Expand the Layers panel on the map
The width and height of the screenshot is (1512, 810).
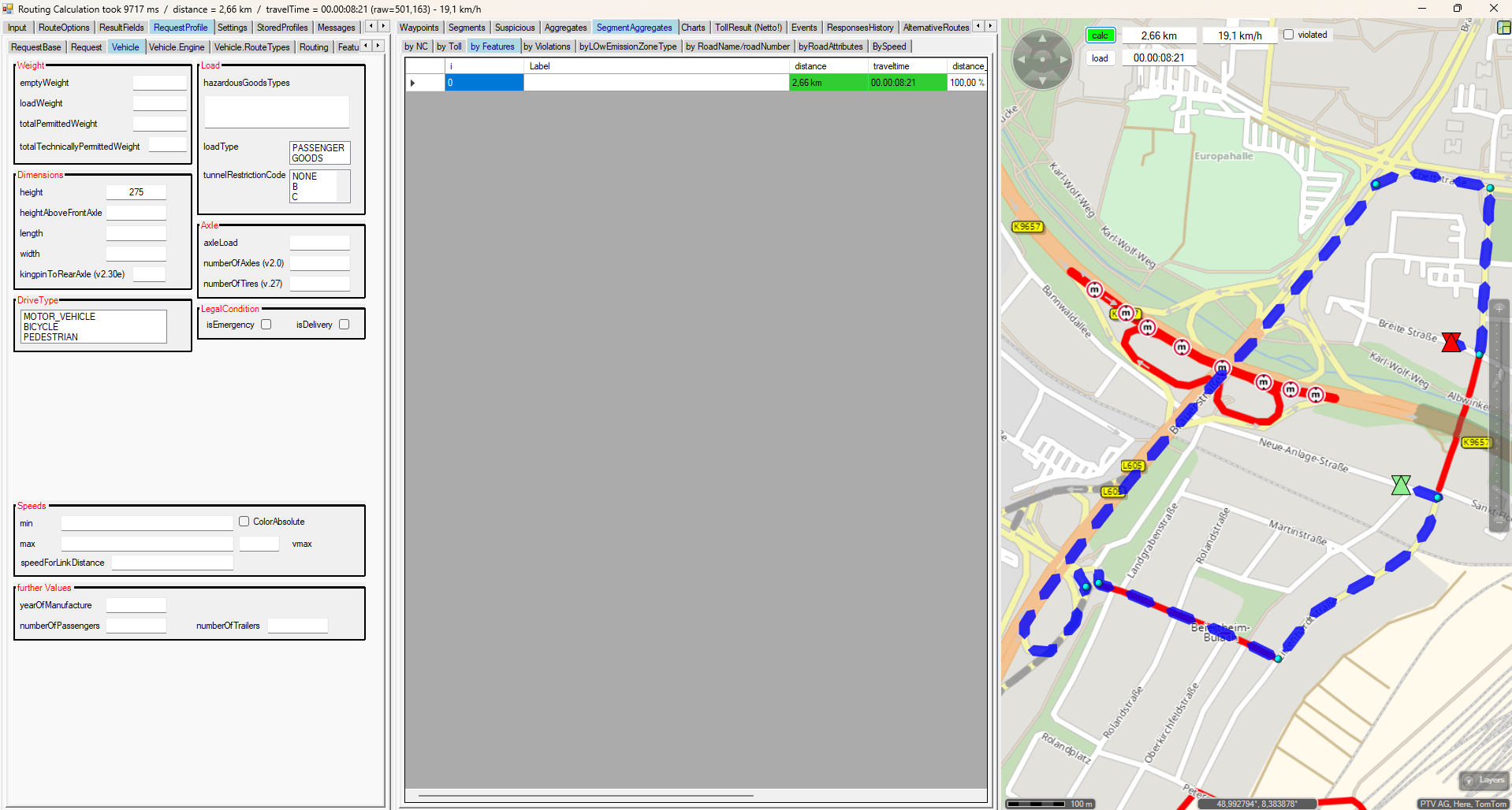pyautogui.click(x=1484, y=780)
